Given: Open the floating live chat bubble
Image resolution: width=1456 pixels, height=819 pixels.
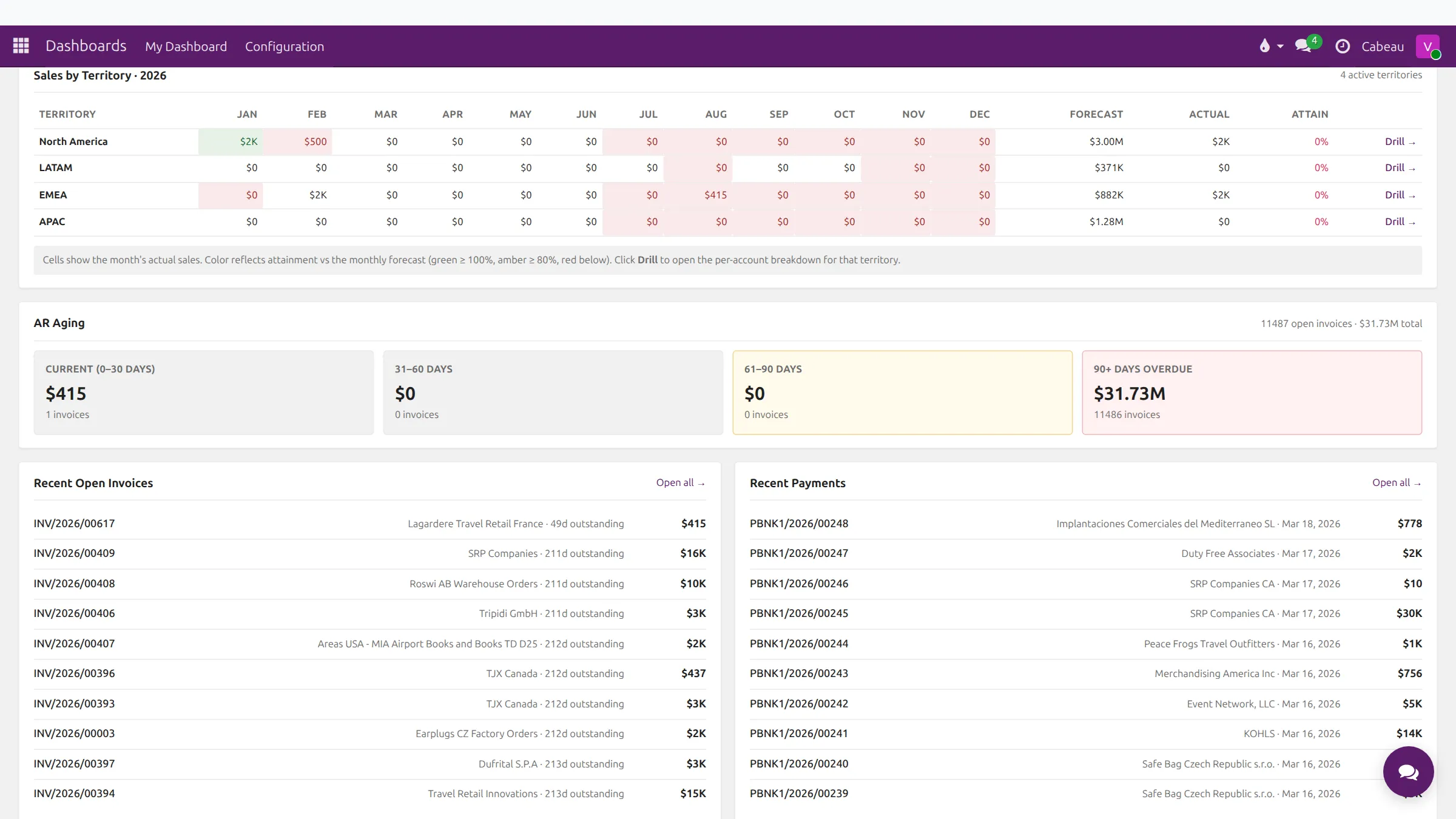Looking at the screenshot, I should (x=1408, y=772).
